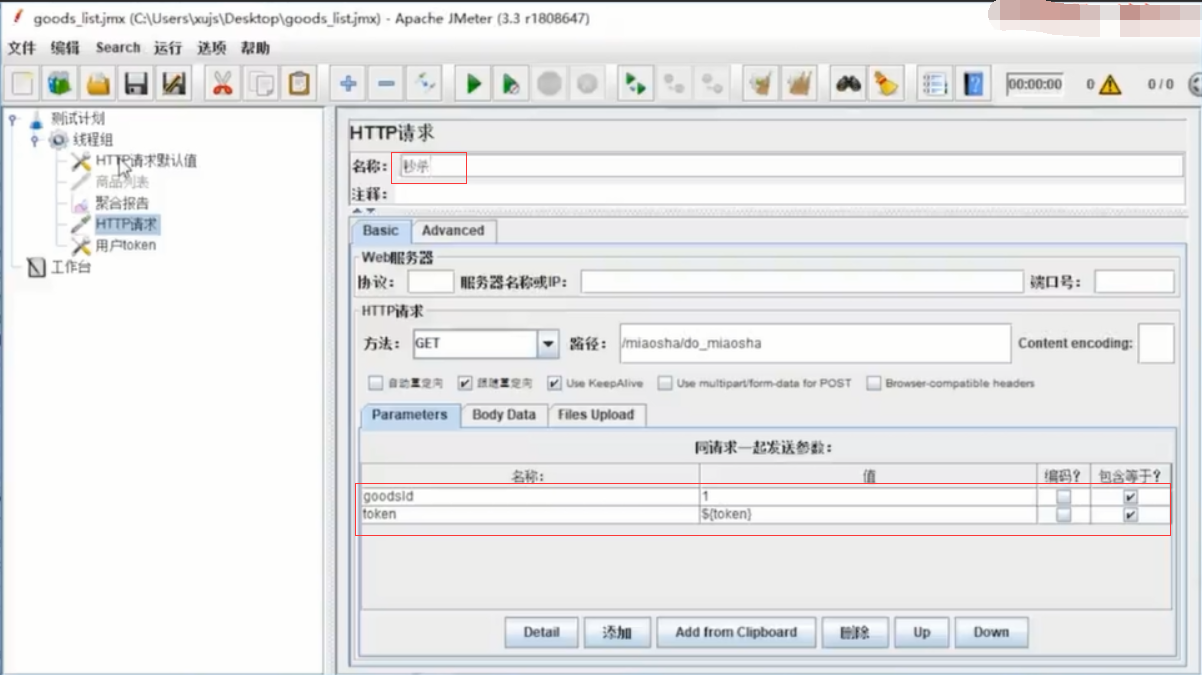Click the 添加 button

tap(617, 632)
